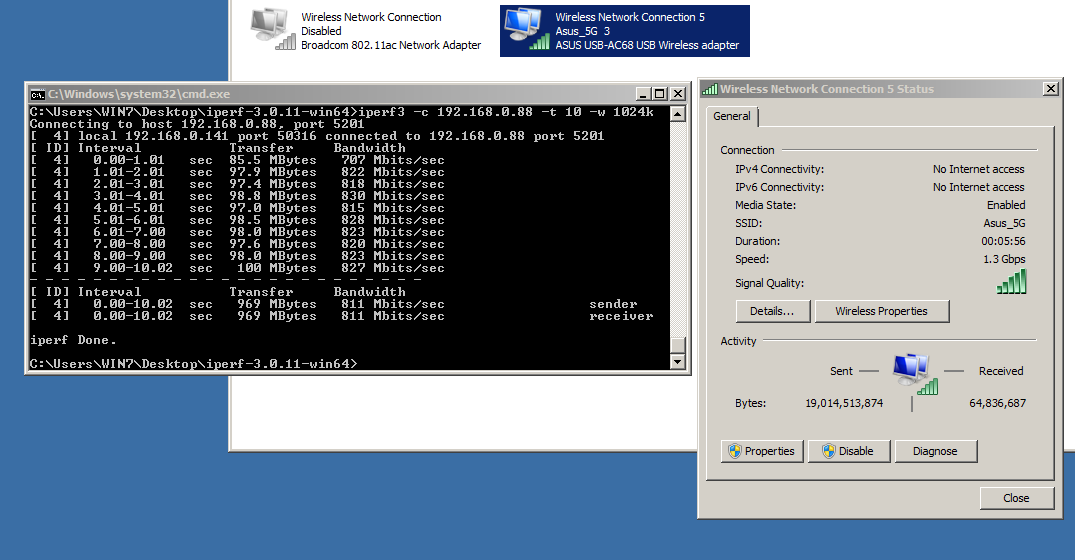1075x560 pixels.
Task: Click the Activity network computers icon
Action: coord(911,372)
